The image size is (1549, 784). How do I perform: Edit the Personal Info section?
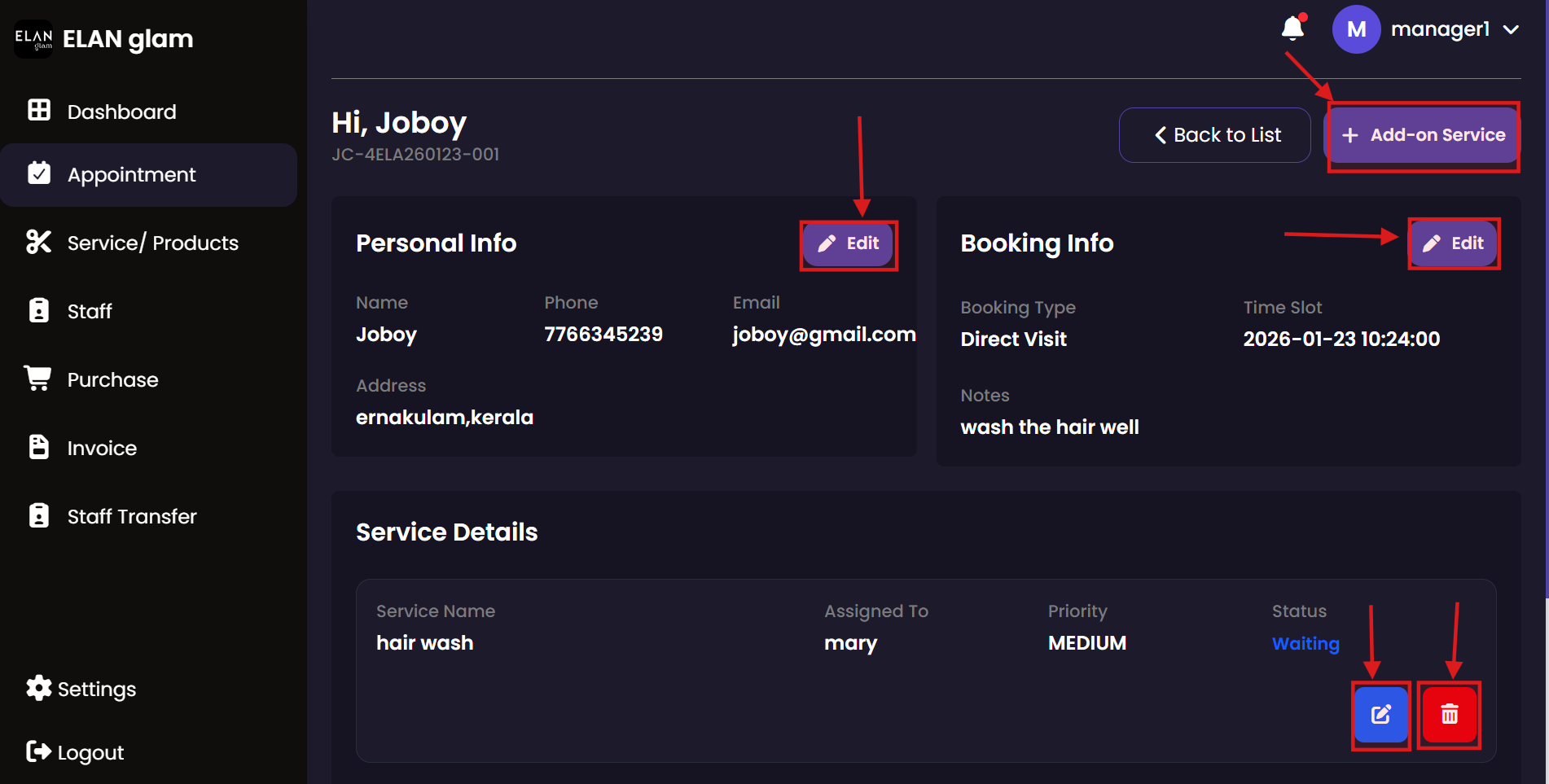pyautogui.click(x=849, y=243)
